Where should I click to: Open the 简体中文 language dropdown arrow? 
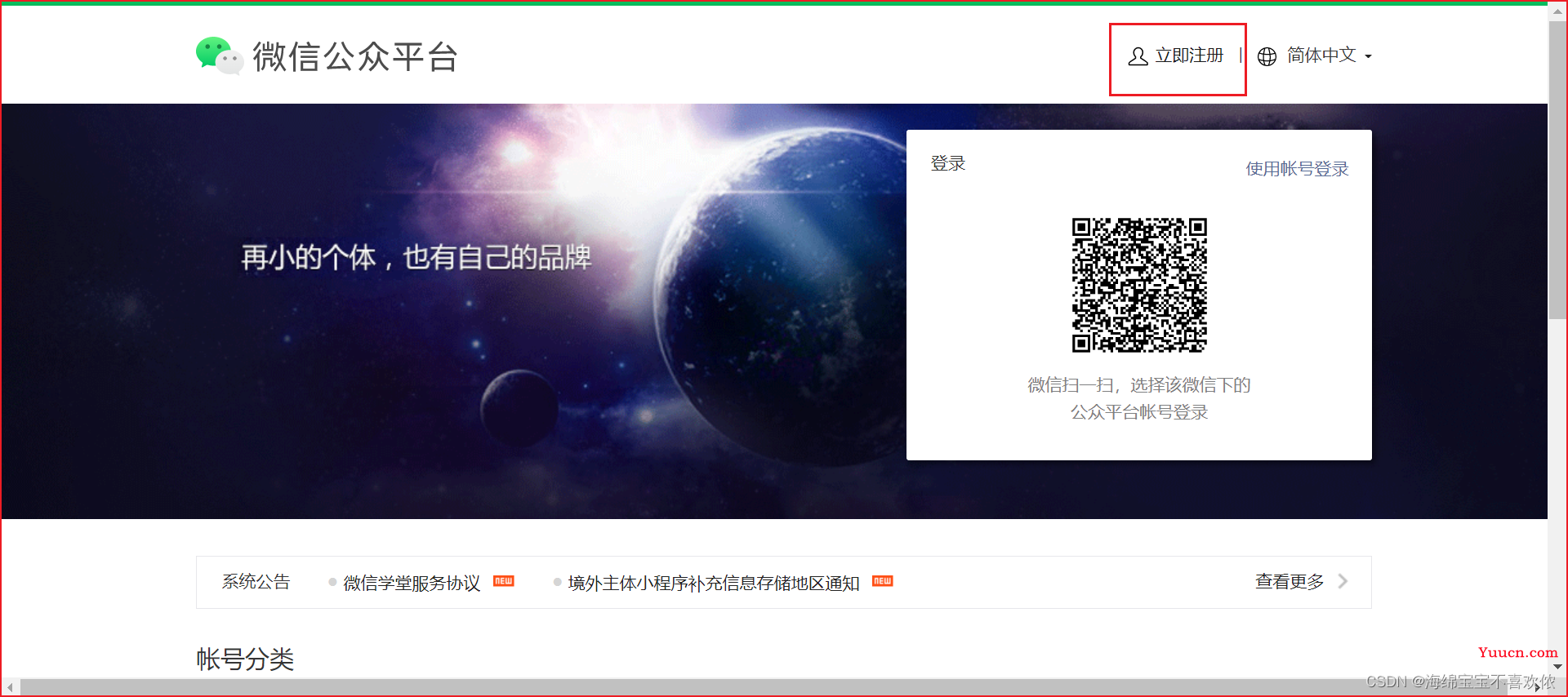point(1368,56)
